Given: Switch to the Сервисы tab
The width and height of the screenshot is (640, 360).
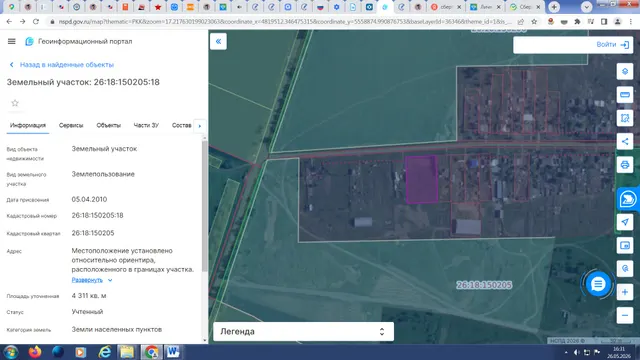Looking at the screenshot, I should (x=71, y=125).
